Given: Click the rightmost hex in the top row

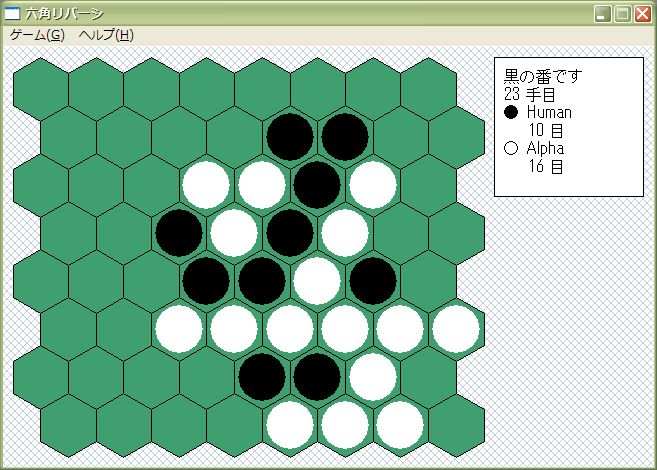Looking at the screenshot, I should tap(429, 89).
